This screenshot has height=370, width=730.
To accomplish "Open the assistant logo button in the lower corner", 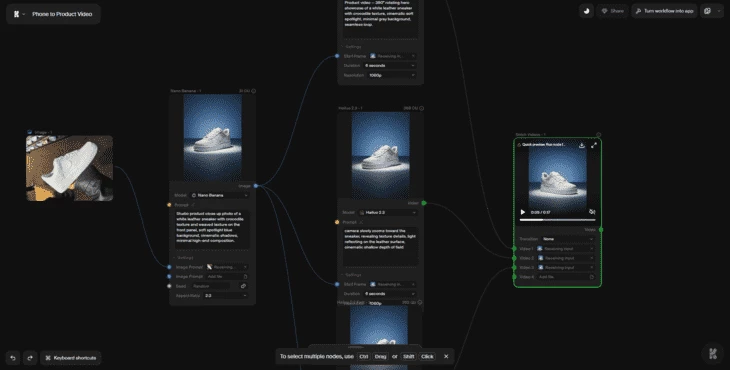I will coord(712,353).
